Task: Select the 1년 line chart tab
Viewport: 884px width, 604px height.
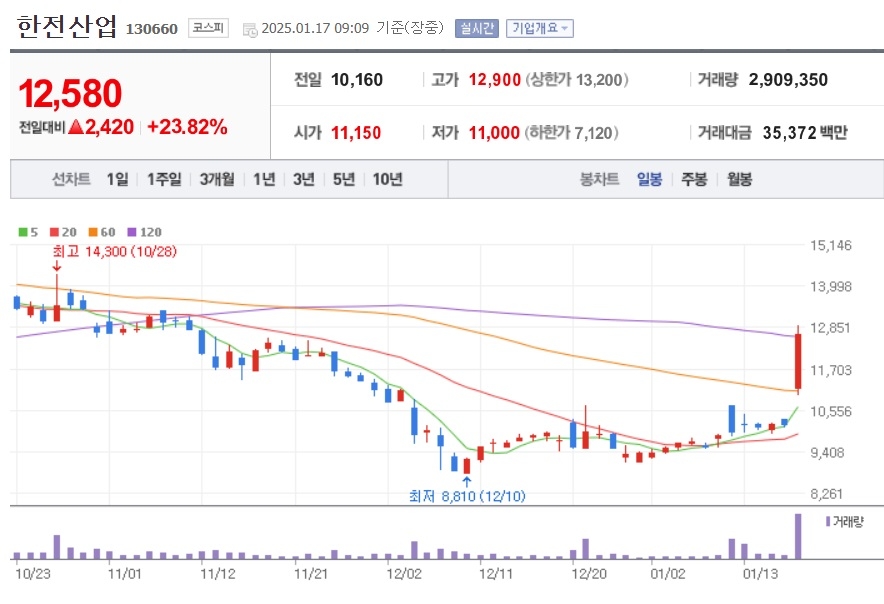Action: point(264,179)
